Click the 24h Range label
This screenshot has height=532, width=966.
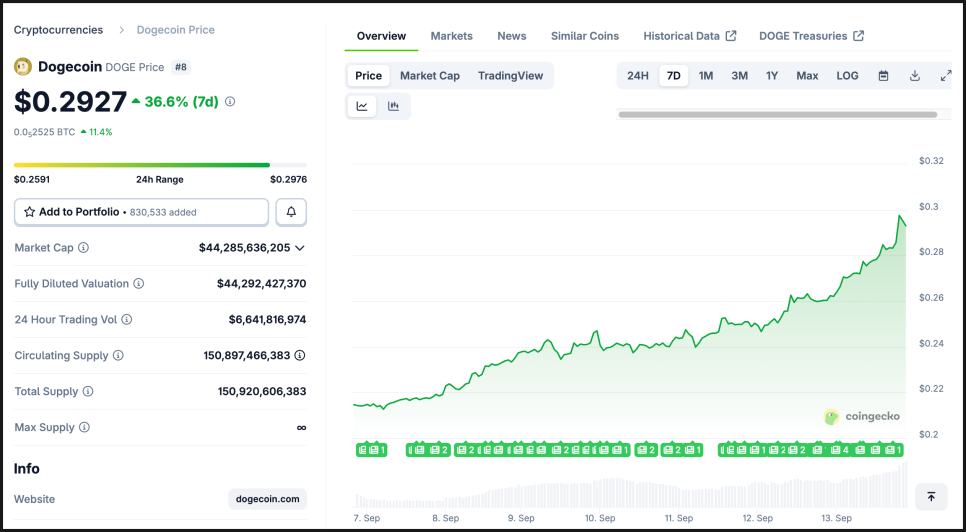160,180
